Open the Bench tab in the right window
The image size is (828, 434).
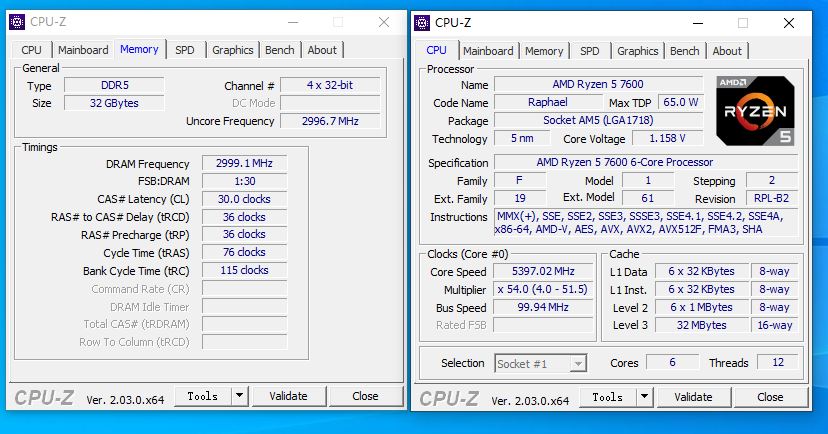pos(685,51)
